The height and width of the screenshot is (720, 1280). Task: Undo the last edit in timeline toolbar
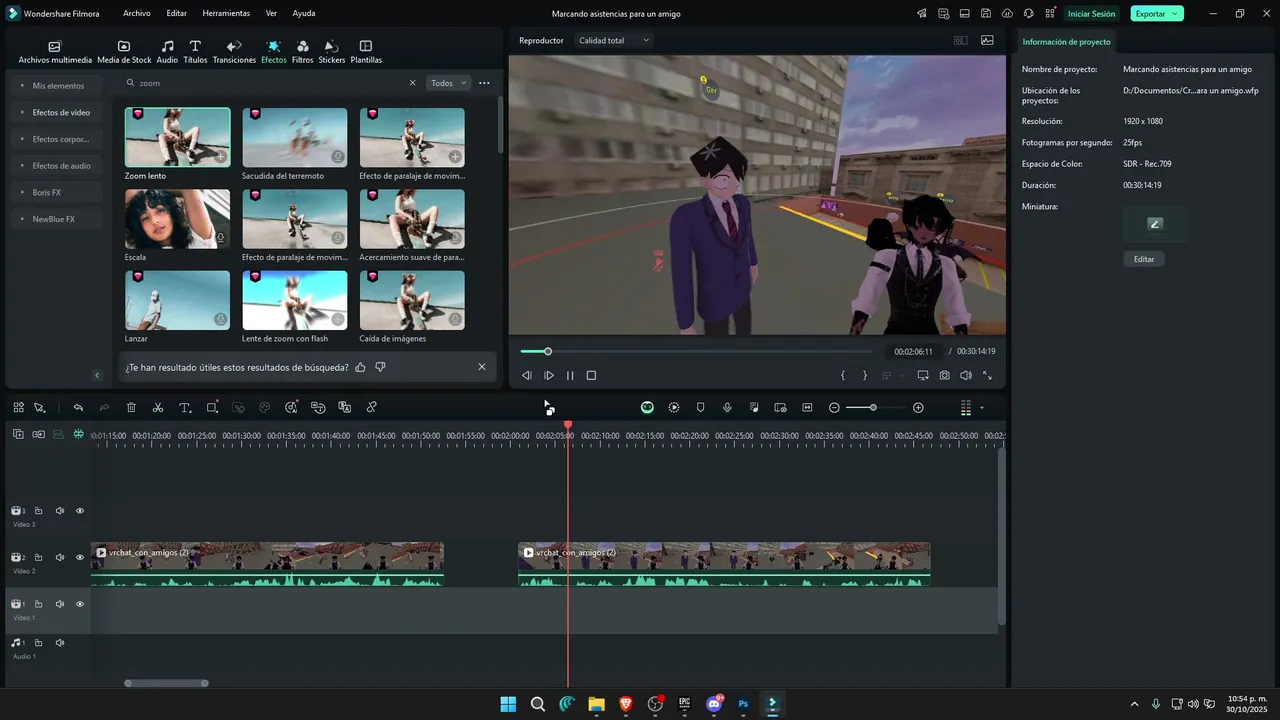tap(78, 408)
